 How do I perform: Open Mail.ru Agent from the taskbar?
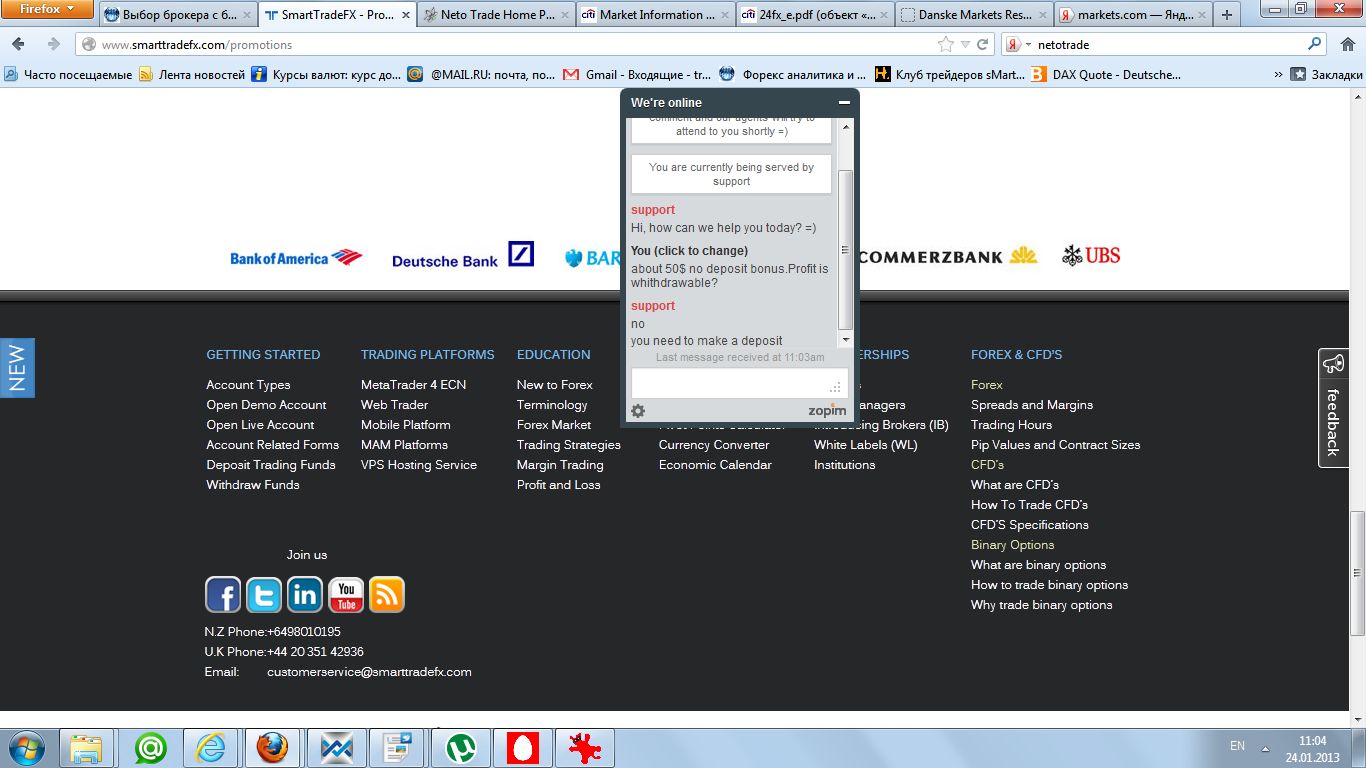click(151, 748)
